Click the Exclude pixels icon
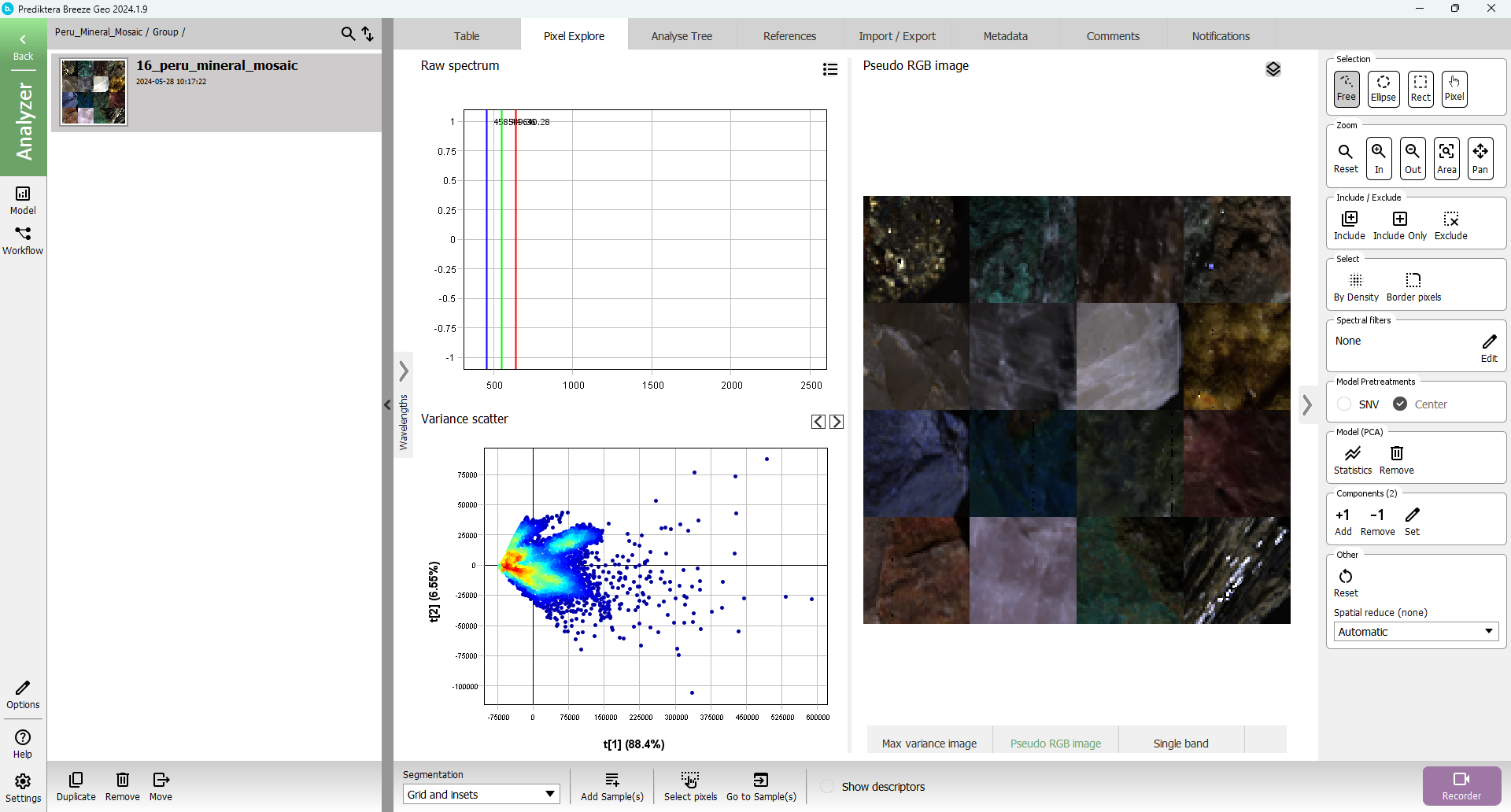1511x812 pixels. point(1450,224)
